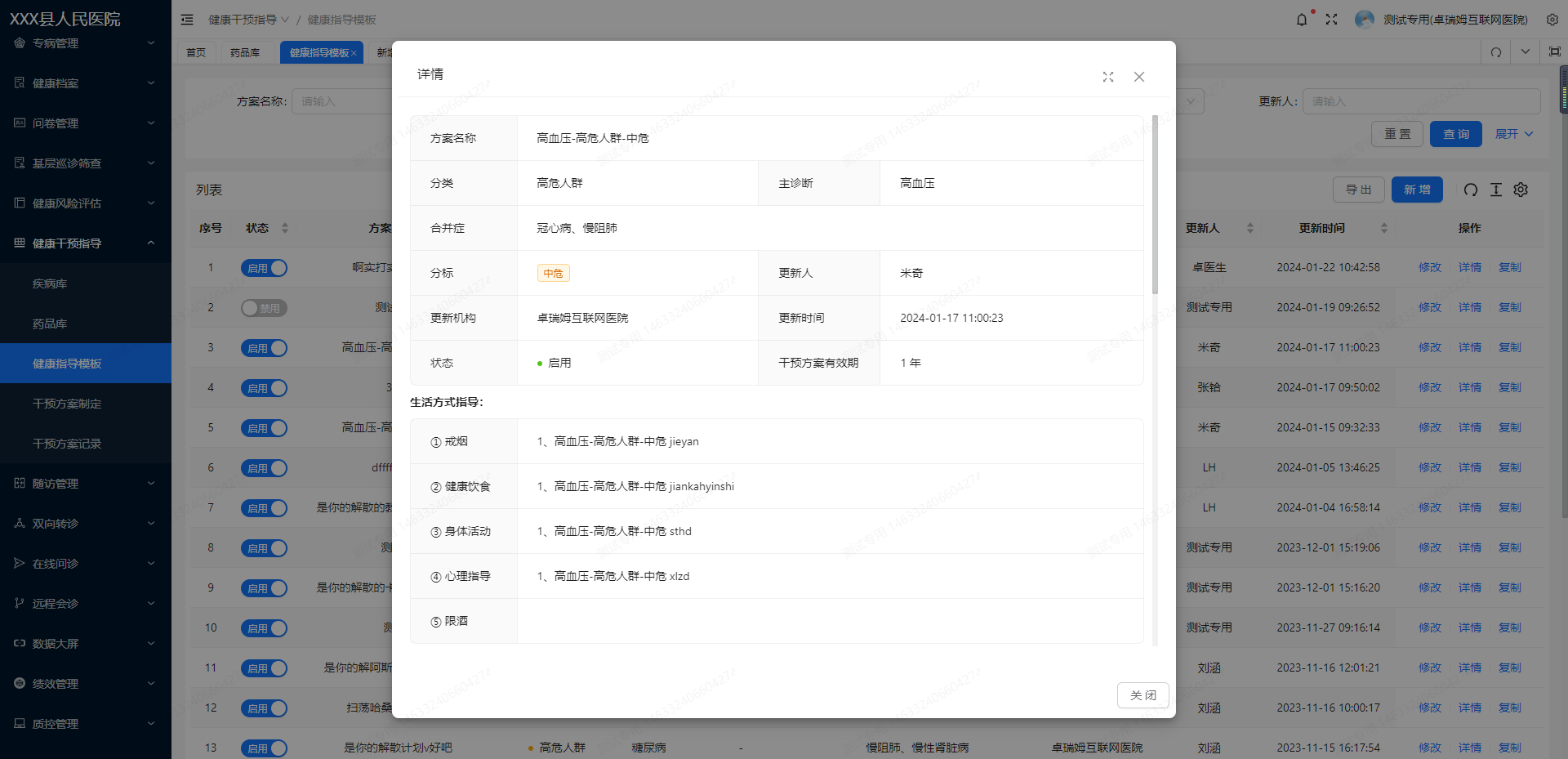This screenshot has height=759, width=1568.
Task: Turn off the 启用 switch on row 5
Action: coord(264,427)
